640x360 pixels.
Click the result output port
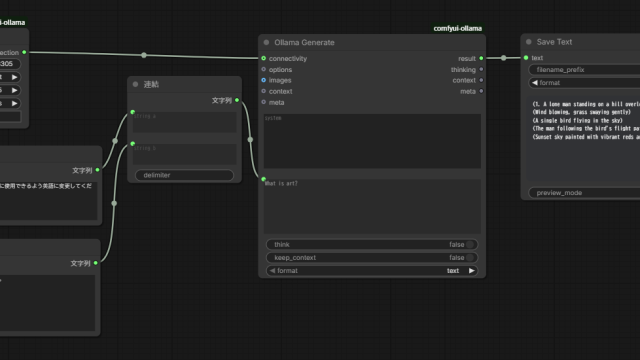coord(481,58)
